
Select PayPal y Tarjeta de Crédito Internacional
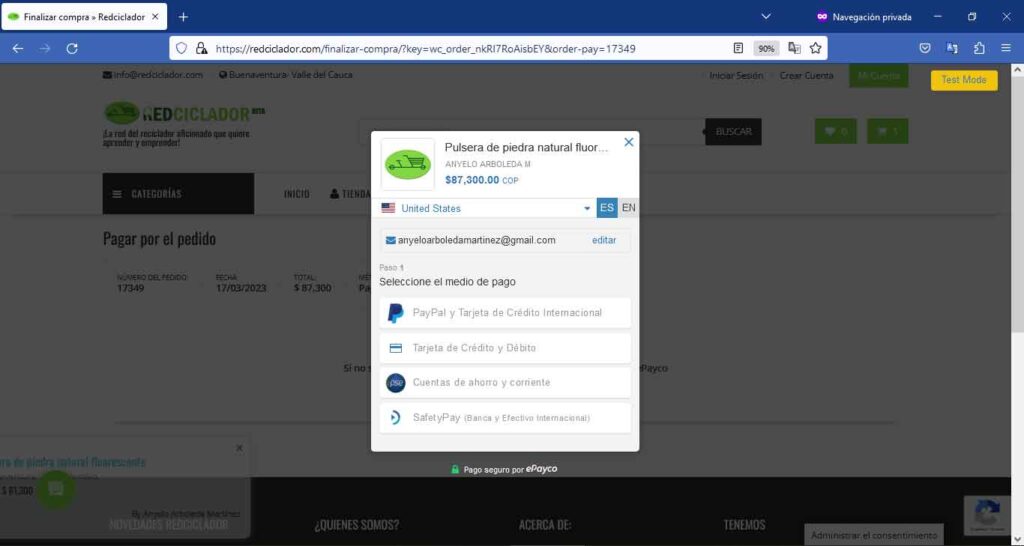click(505, 313)
